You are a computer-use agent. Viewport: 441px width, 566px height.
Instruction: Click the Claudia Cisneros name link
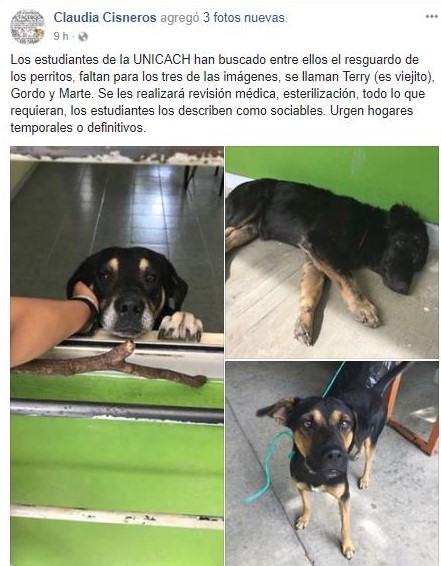click(105, 17)
